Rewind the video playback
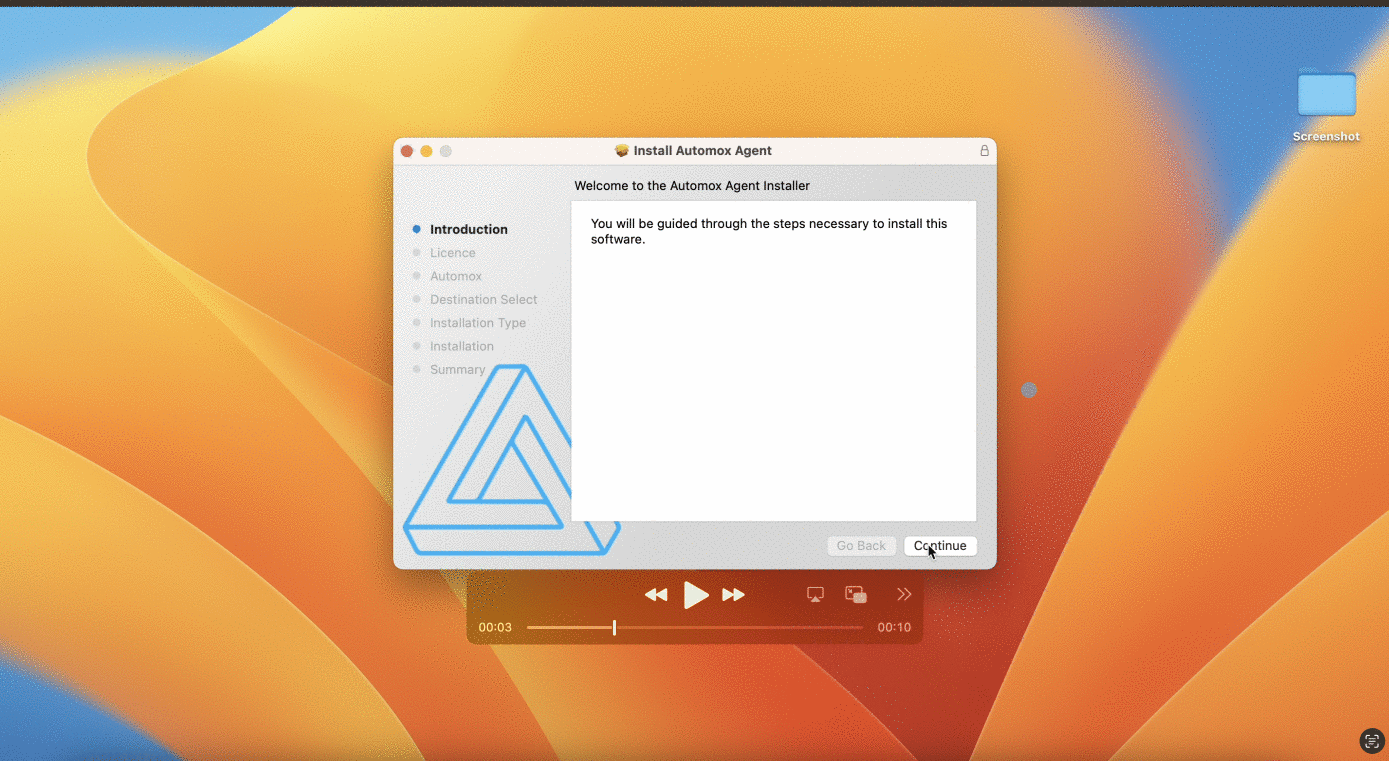This screenshot has height=761, width=1389. [656, 595]
